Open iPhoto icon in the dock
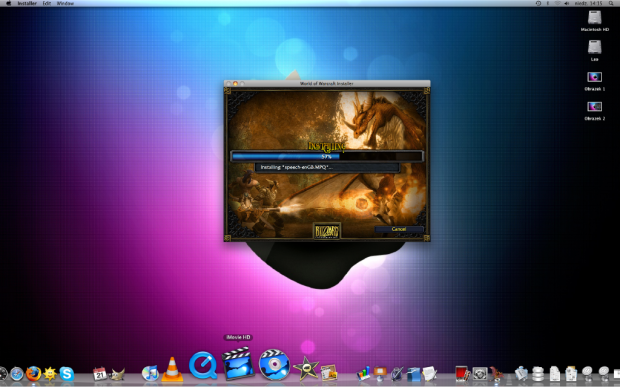Image resolution: width=620 pixels, height=387 pixels. coord(329,373)
